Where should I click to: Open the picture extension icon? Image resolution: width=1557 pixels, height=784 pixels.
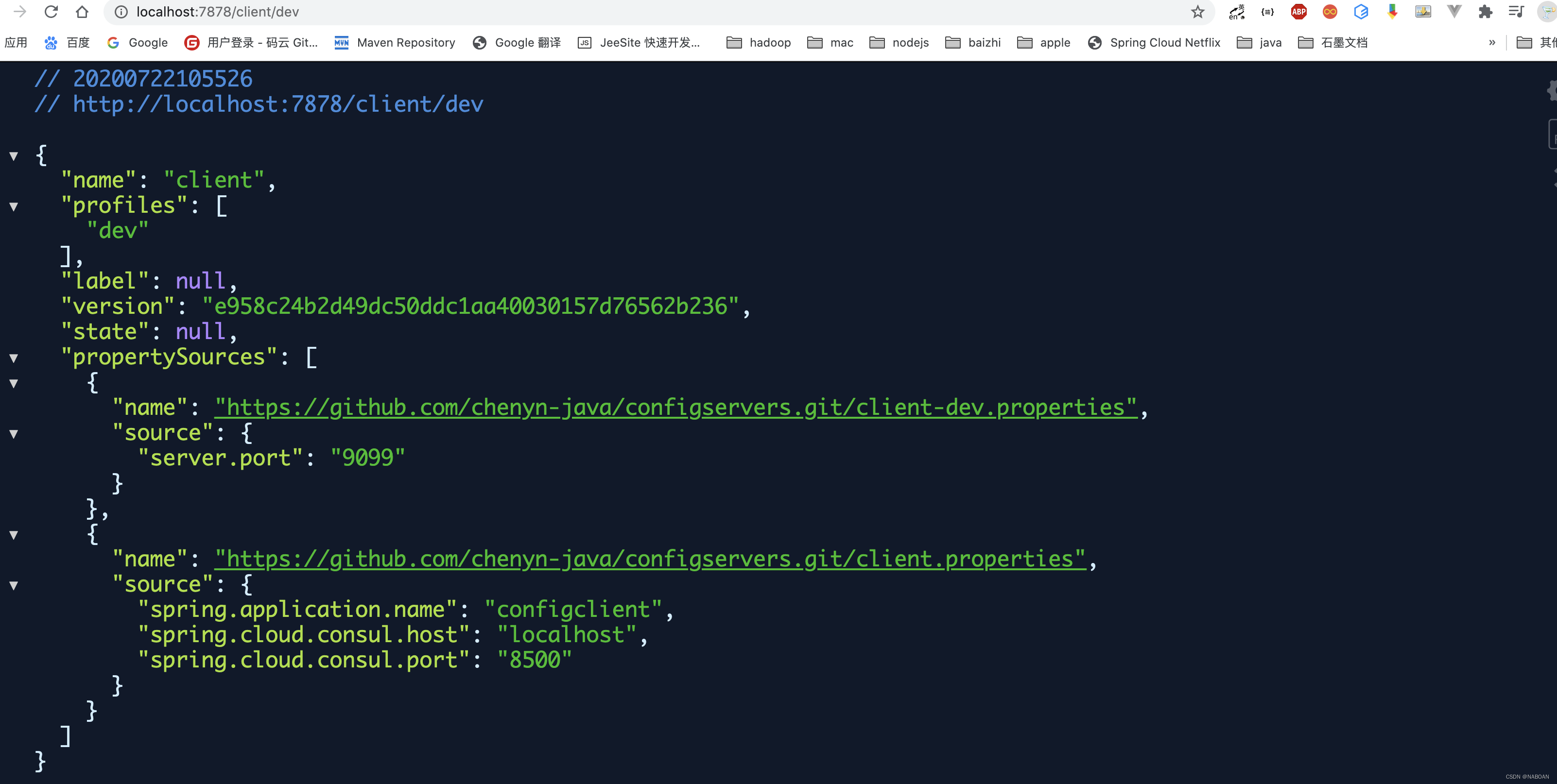point(1423,12)
